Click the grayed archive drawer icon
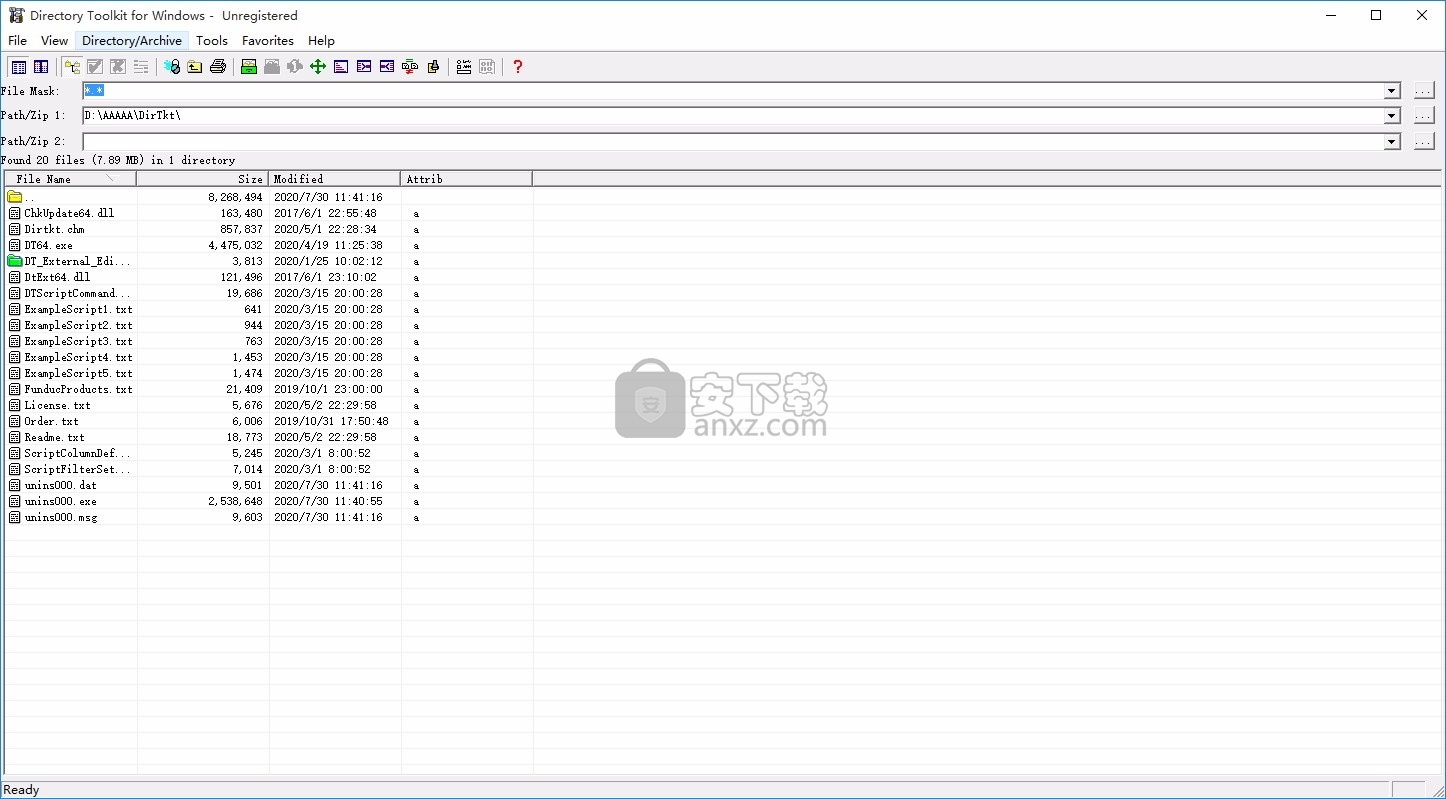 272,67
